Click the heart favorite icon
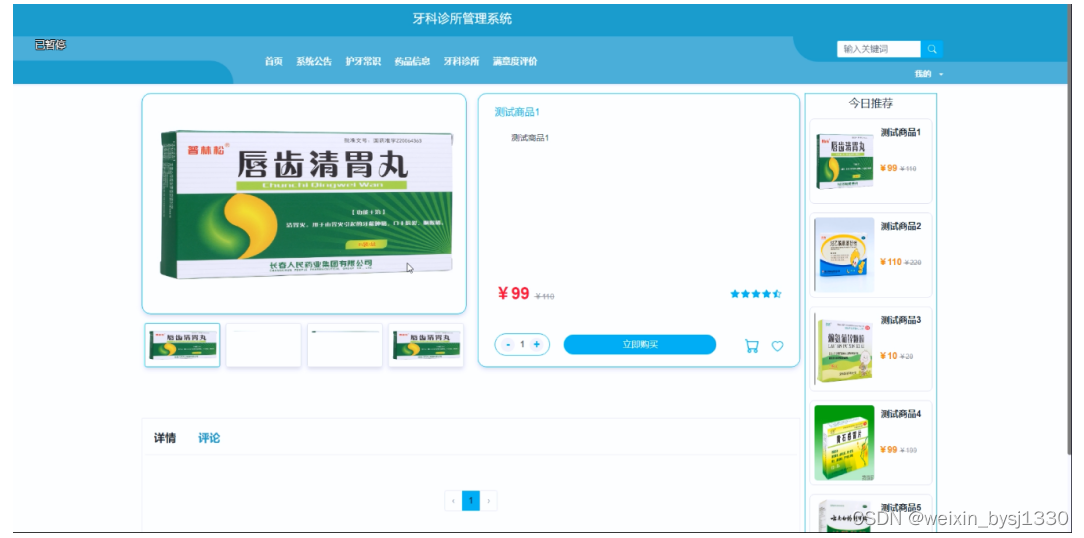Image resolution: width=1084 pixels, height=538 pixels. click(778, 346)
